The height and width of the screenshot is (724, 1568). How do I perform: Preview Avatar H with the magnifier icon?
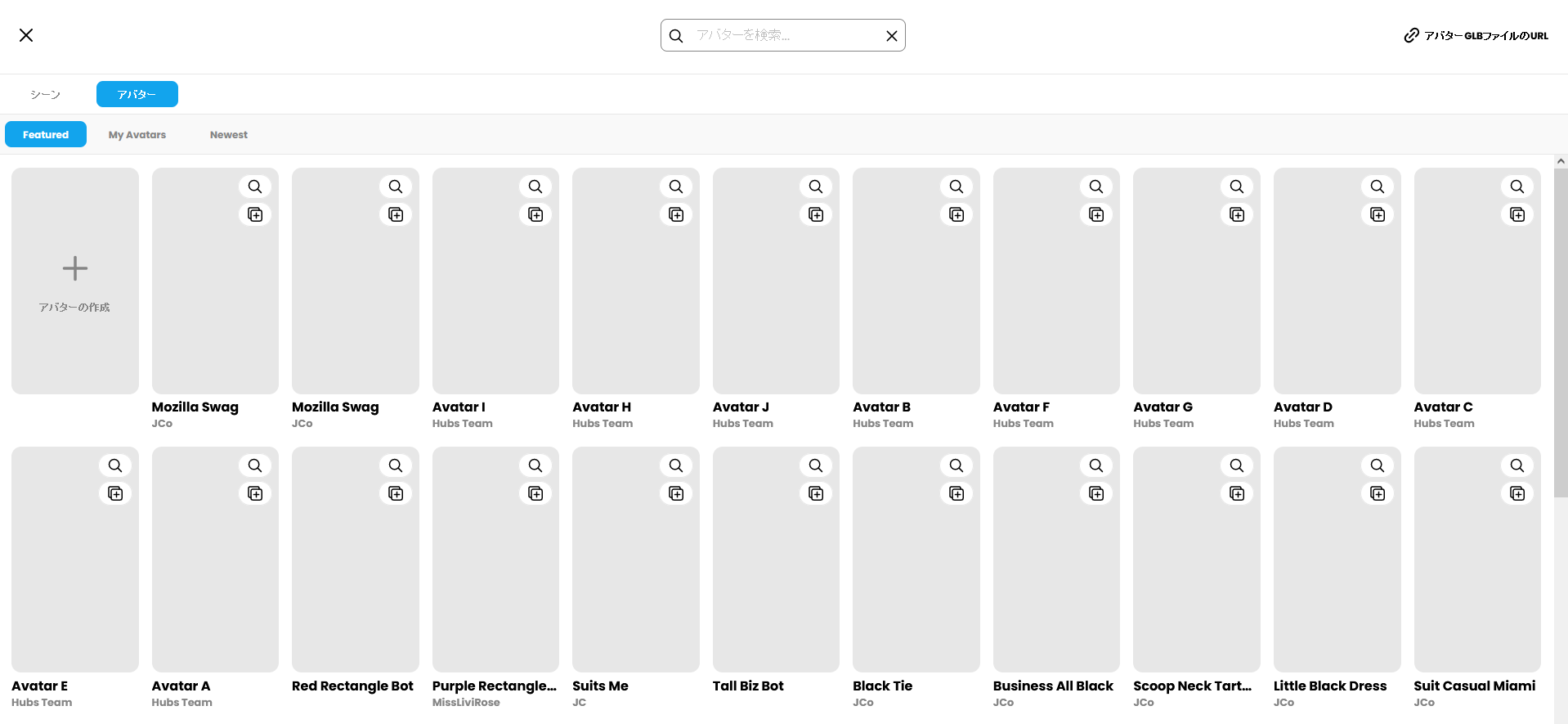click(x=676, y=187)
